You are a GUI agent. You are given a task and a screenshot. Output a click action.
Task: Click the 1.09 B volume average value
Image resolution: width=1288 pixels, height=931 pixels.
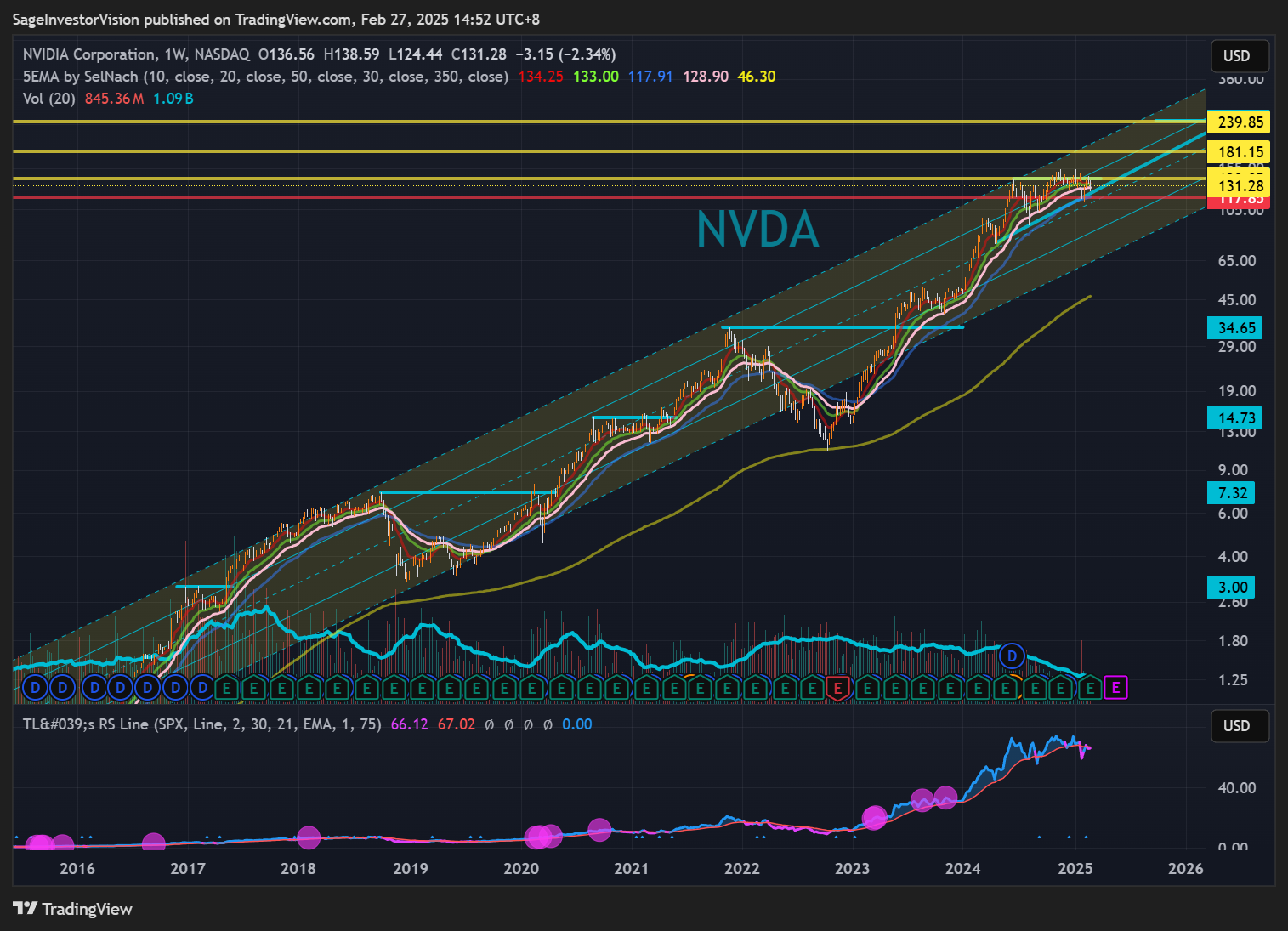click(x=173, y=99)
